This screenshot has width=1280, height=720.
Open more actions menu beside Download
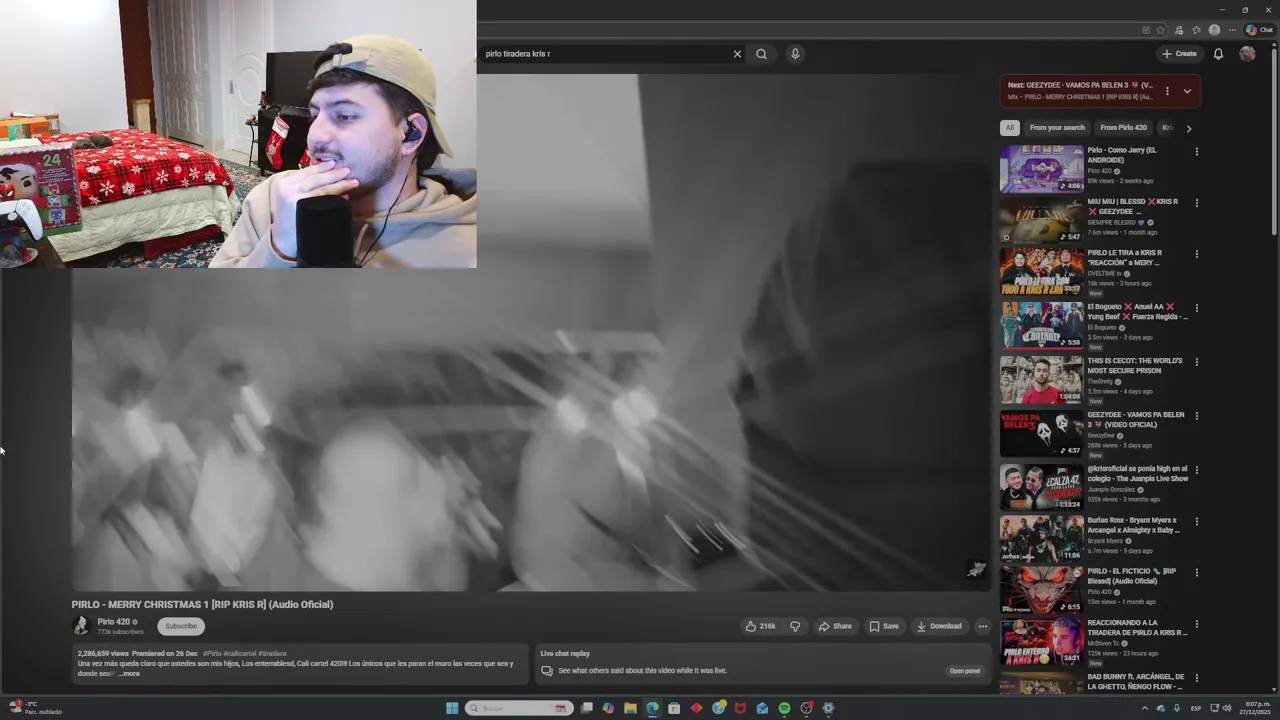tap(982, 626)
